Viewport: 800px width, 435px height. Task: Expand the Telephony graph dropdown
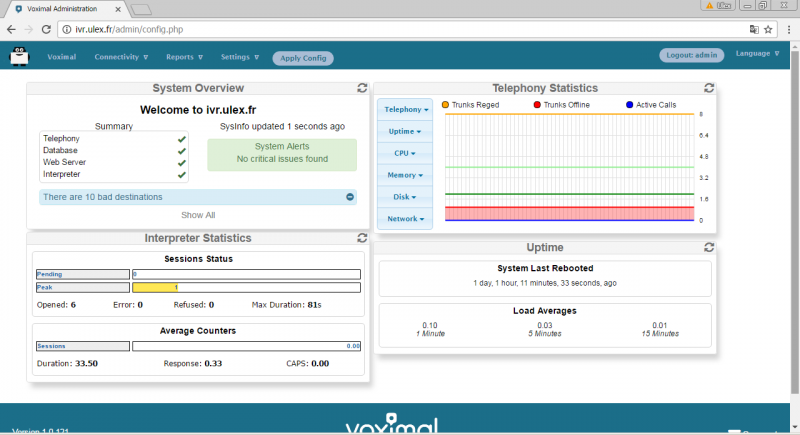pos(406,110)
